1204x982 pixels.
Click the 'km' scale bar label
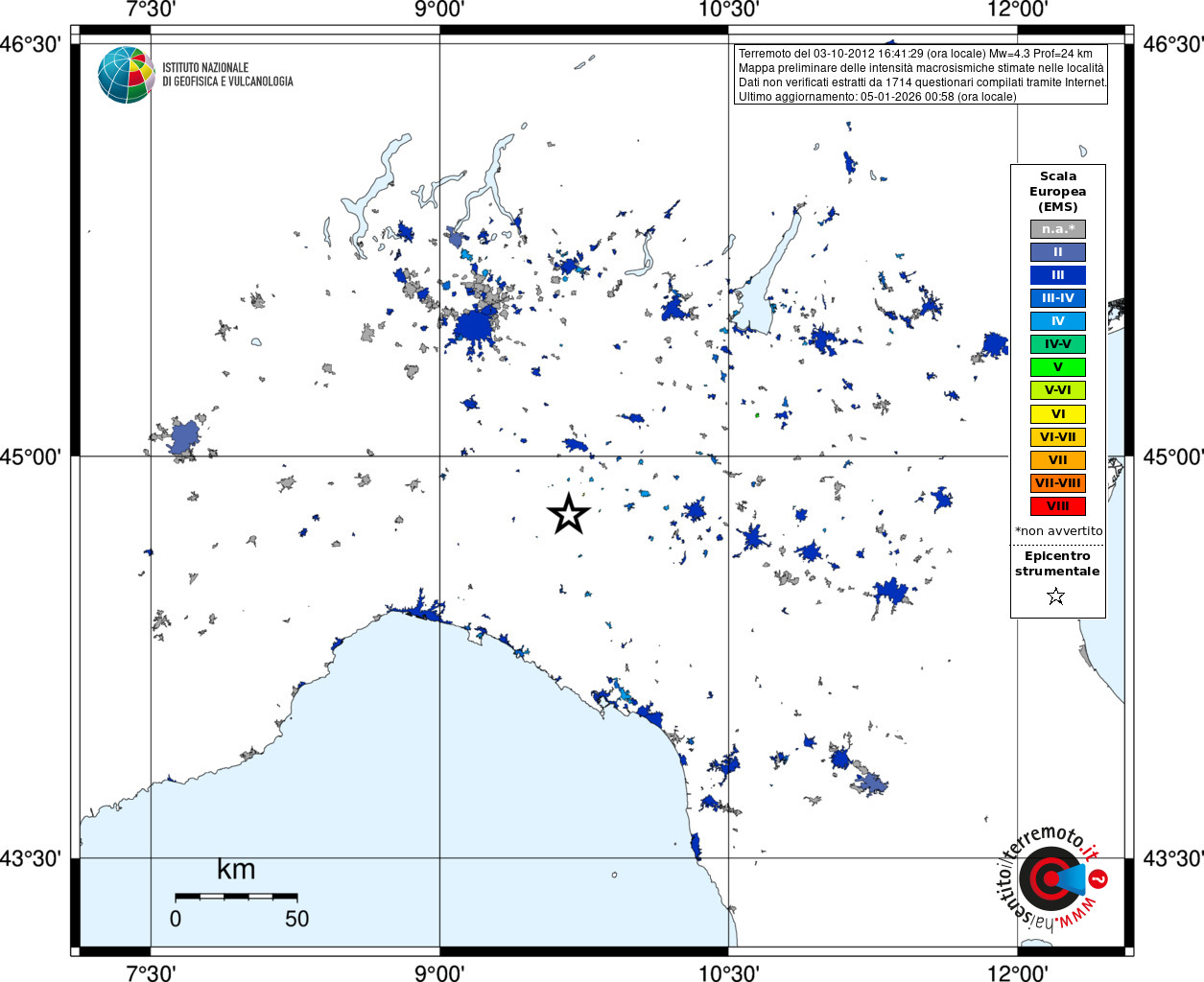(236, 870)
